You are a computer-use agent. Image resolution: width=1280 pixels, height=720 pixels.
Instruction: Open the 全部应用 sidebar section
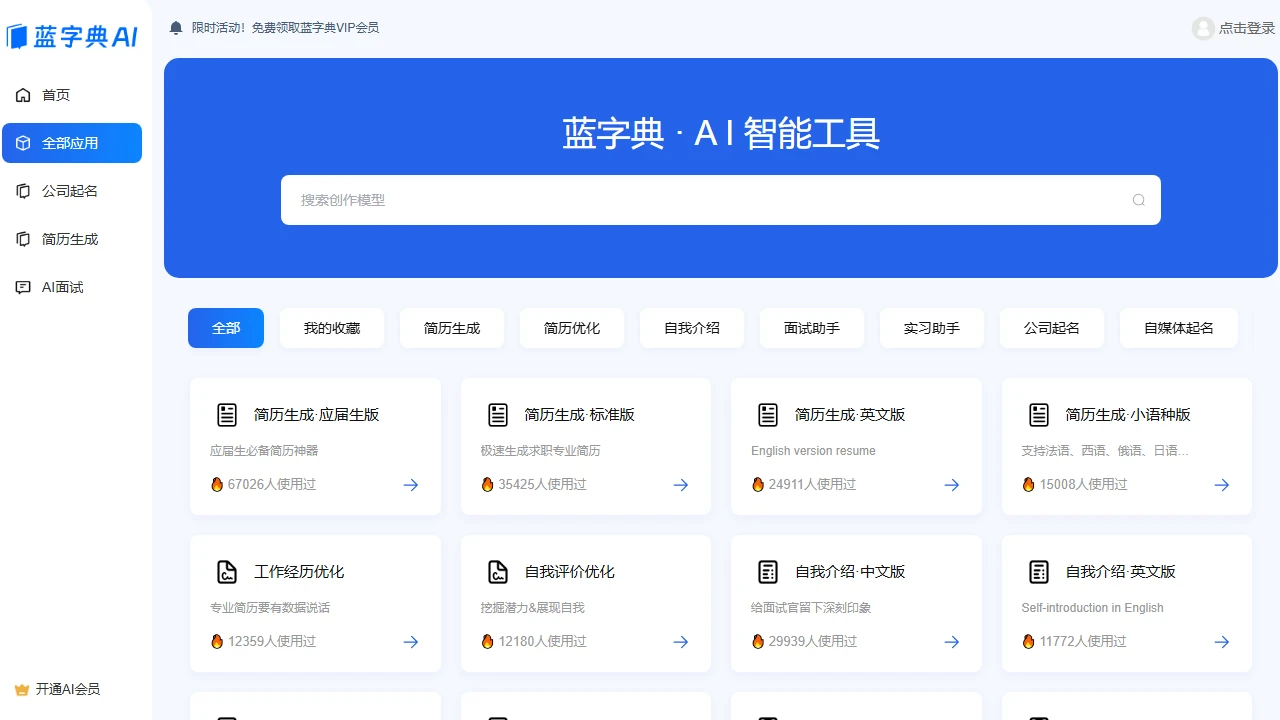[x=72, y=143]
